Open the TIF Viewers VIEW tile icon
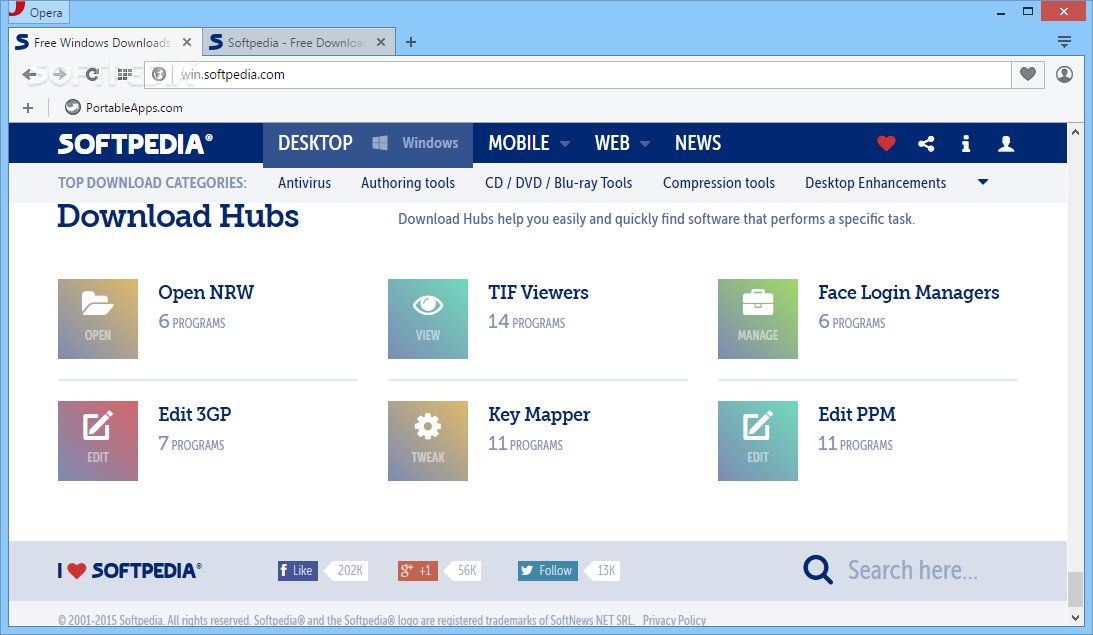This screenshot has height=635, width=1093. pos(428,319)
